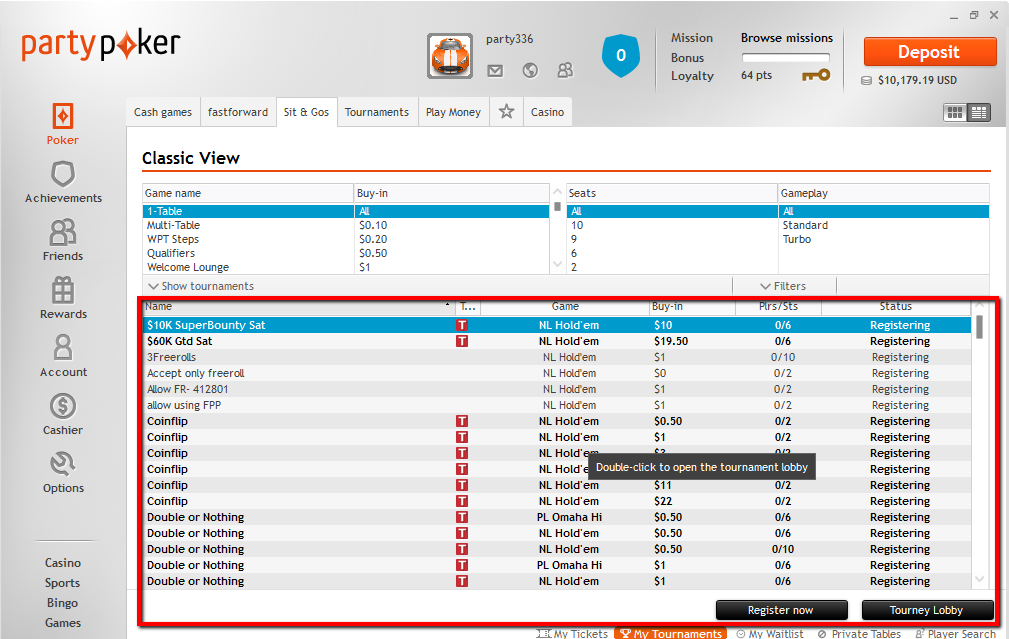Open the Rewards gift icon
The height and width of the screenshot is (639, 1009).
[x=63, y=290]
